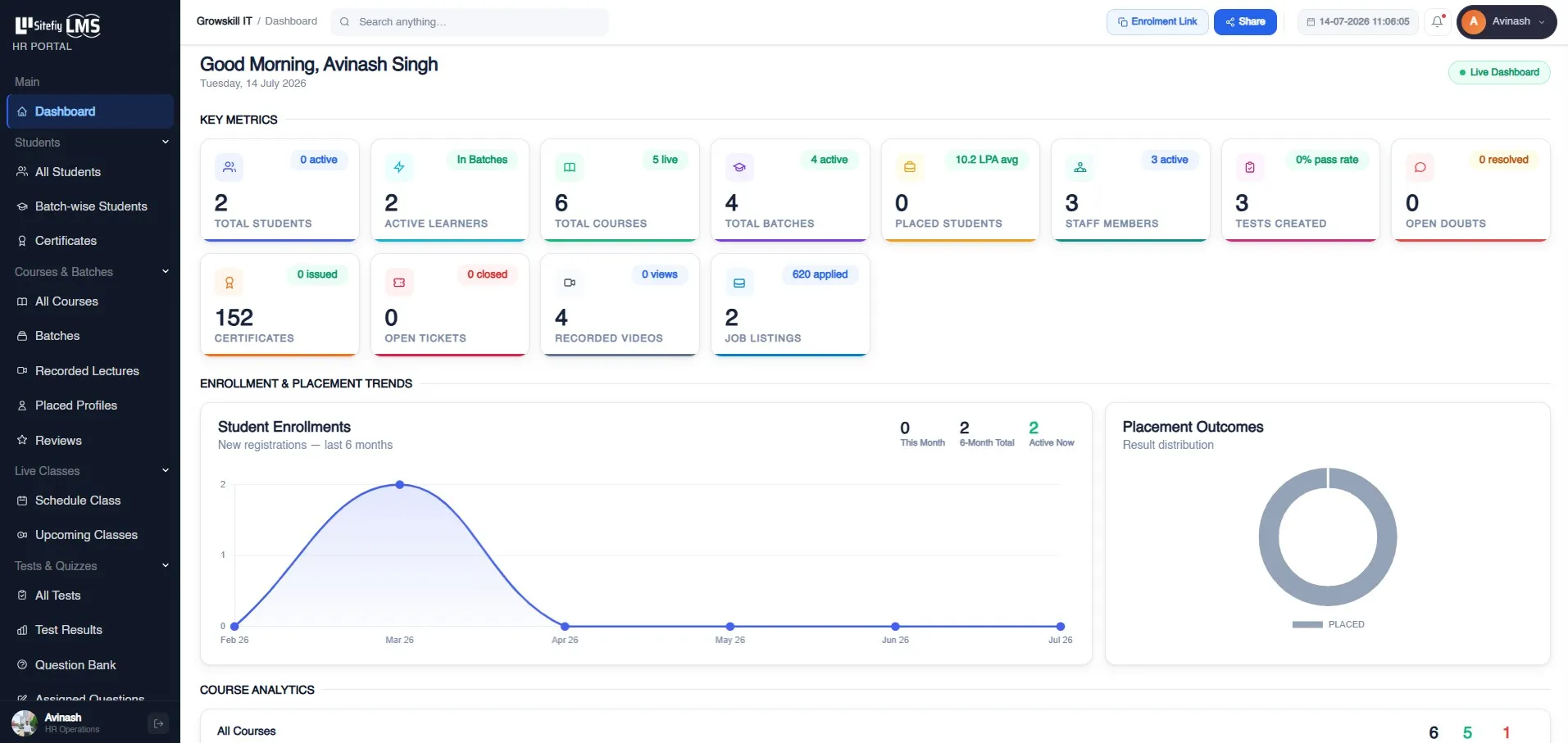Viewport: 1568px width, 743px height.
Task: Collapse the Students sidebar section
Action: (x=90, y=143)
